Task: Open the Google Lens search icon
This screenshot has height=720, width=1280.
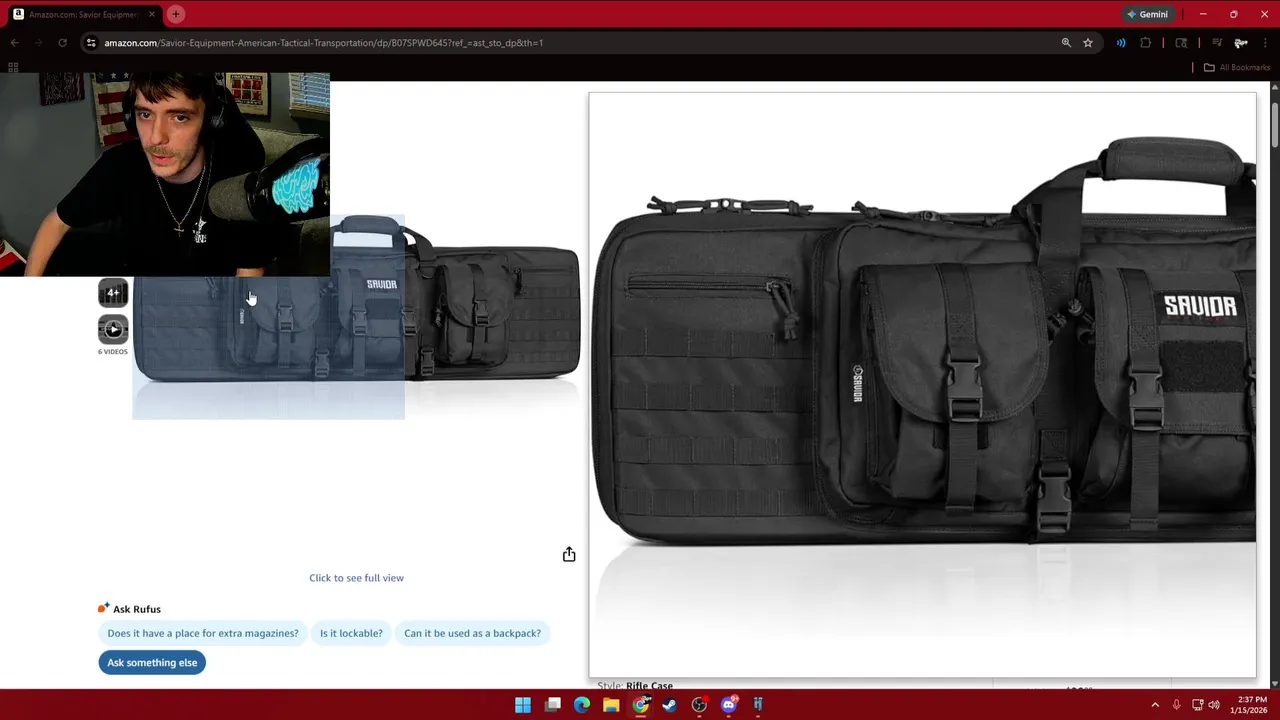Action: pyautogui.click(x=1181, y=43)
